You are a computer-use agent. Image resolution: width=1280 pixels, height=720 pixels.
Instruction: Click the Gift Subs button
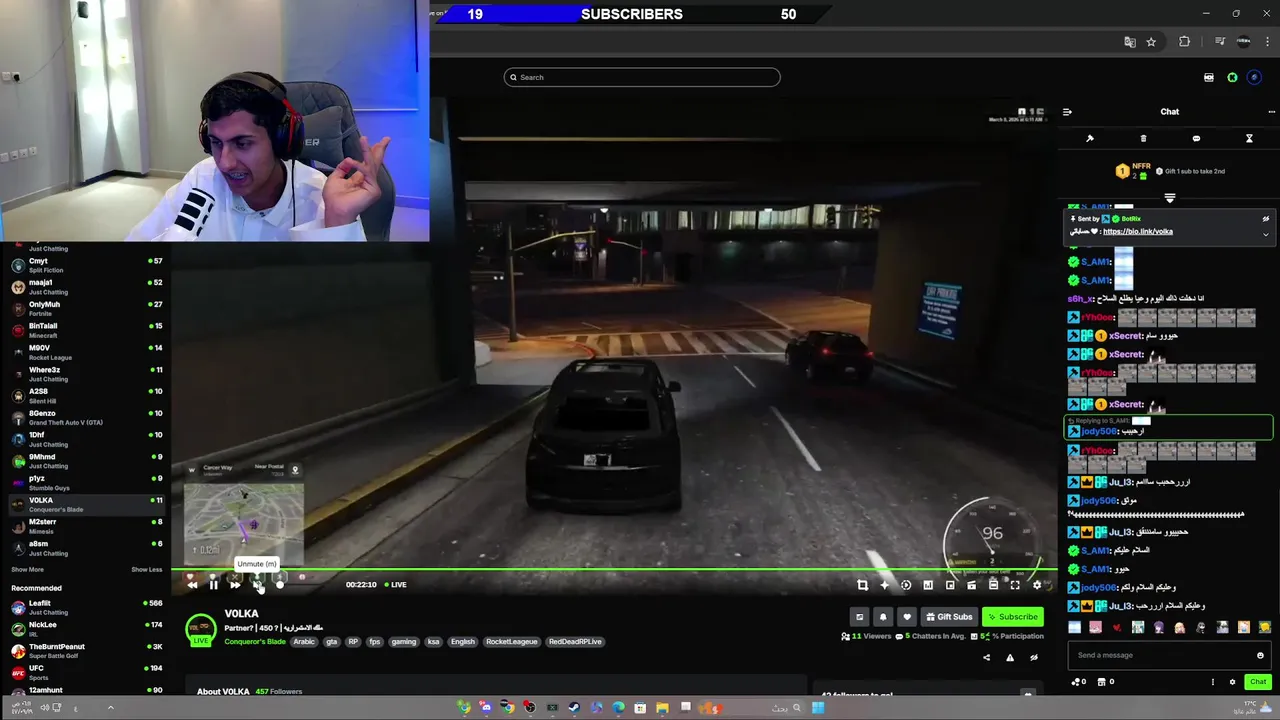(949, 617)
